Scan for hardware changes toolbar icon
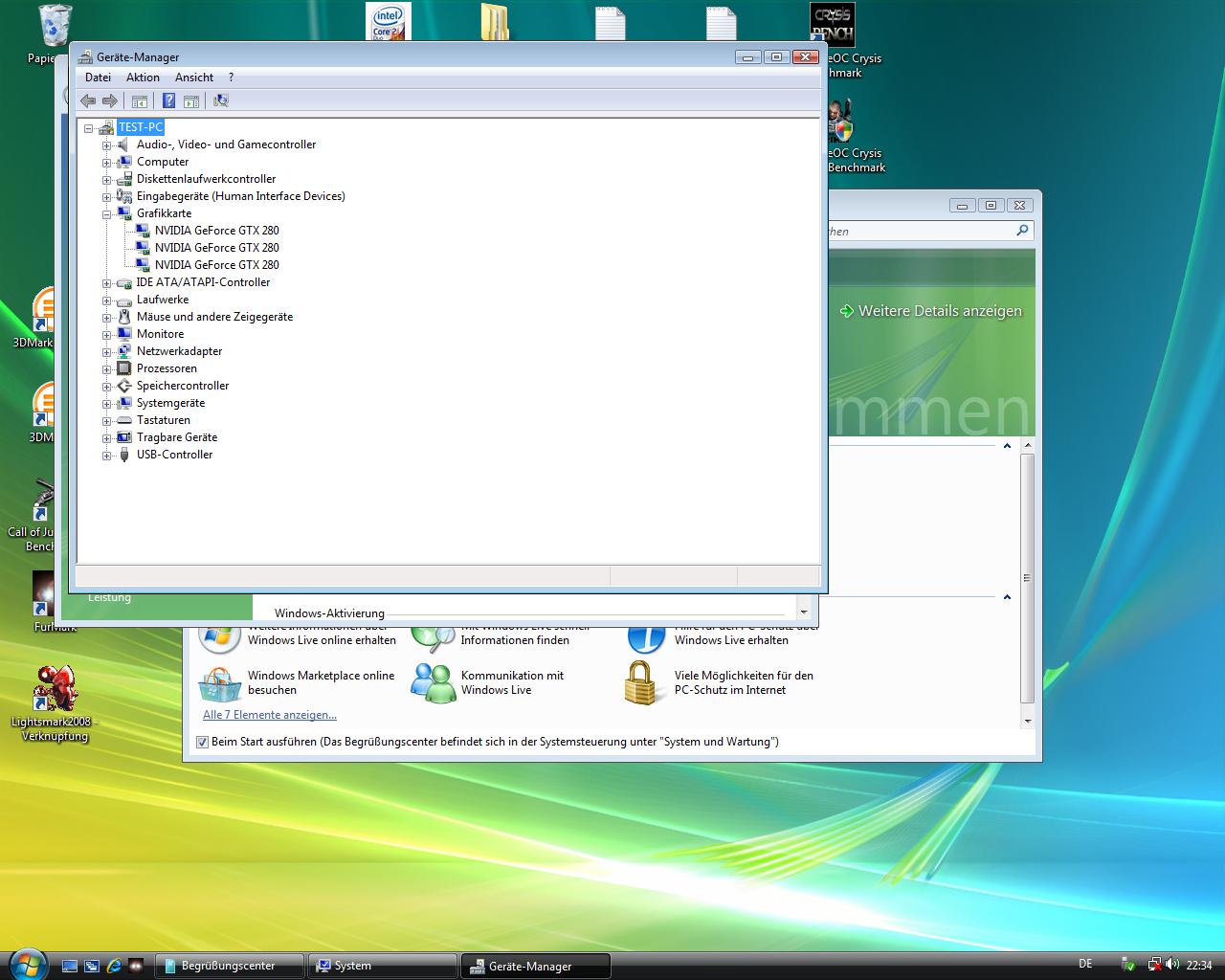Image resolution: width=1225 pixels, height=980 pixels. [221, 100]
